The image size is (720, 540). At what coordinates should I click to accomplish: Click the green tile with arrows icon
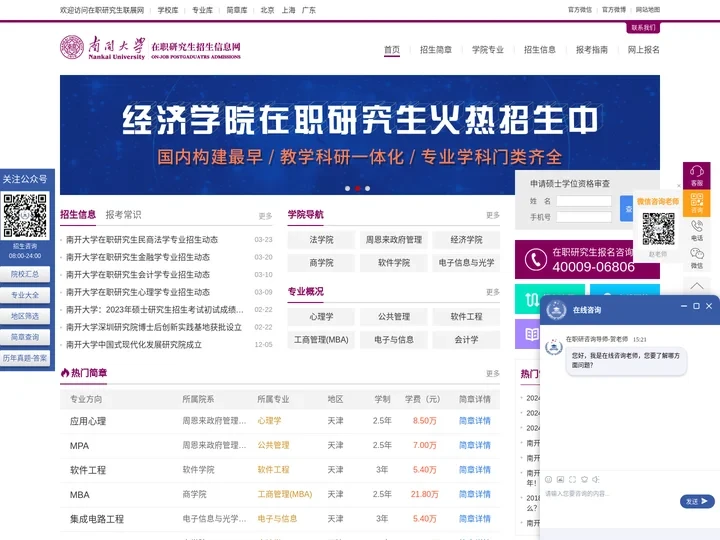coord(532,300)
